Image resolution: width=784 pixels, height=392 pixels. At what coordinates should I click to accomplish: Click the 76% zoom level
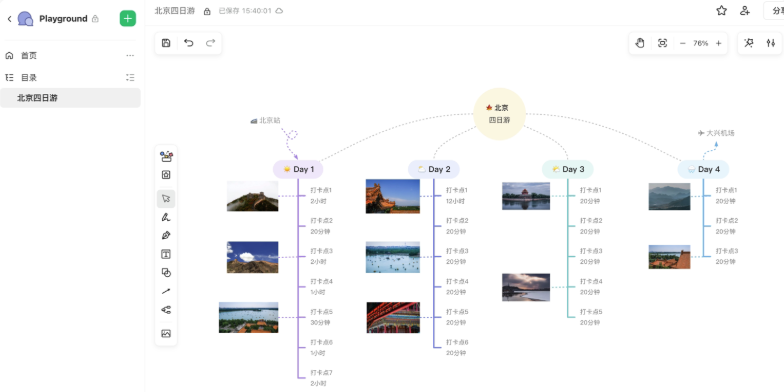[x=700, y=44]
